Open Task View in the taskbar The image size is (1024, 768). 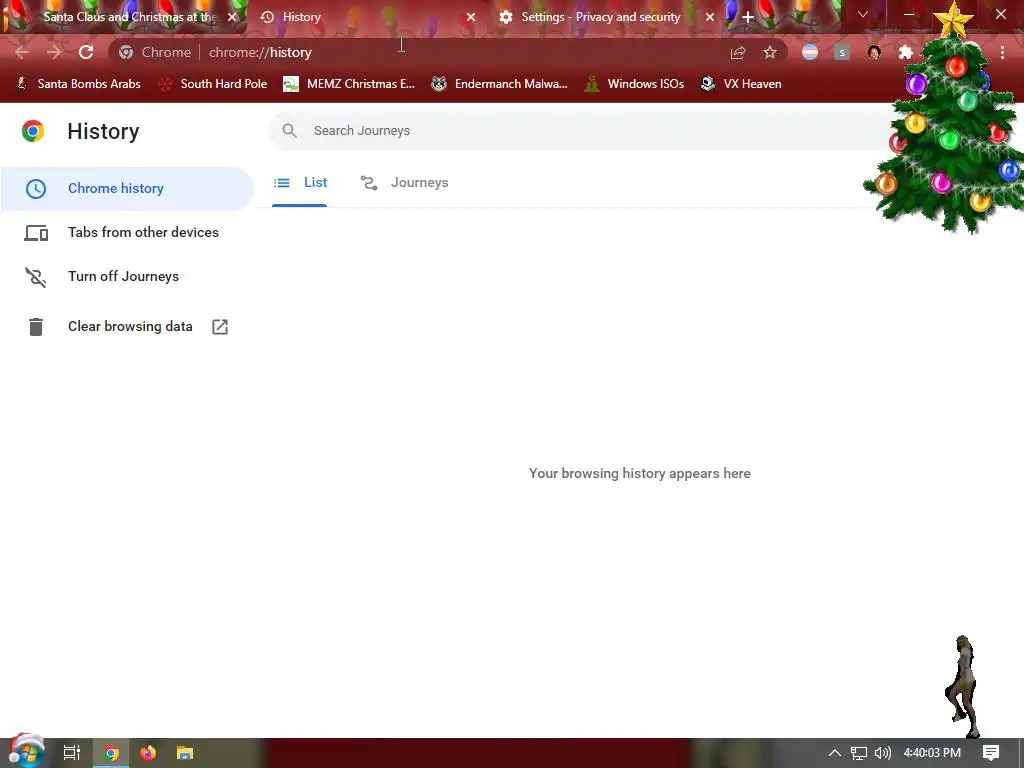71,753
